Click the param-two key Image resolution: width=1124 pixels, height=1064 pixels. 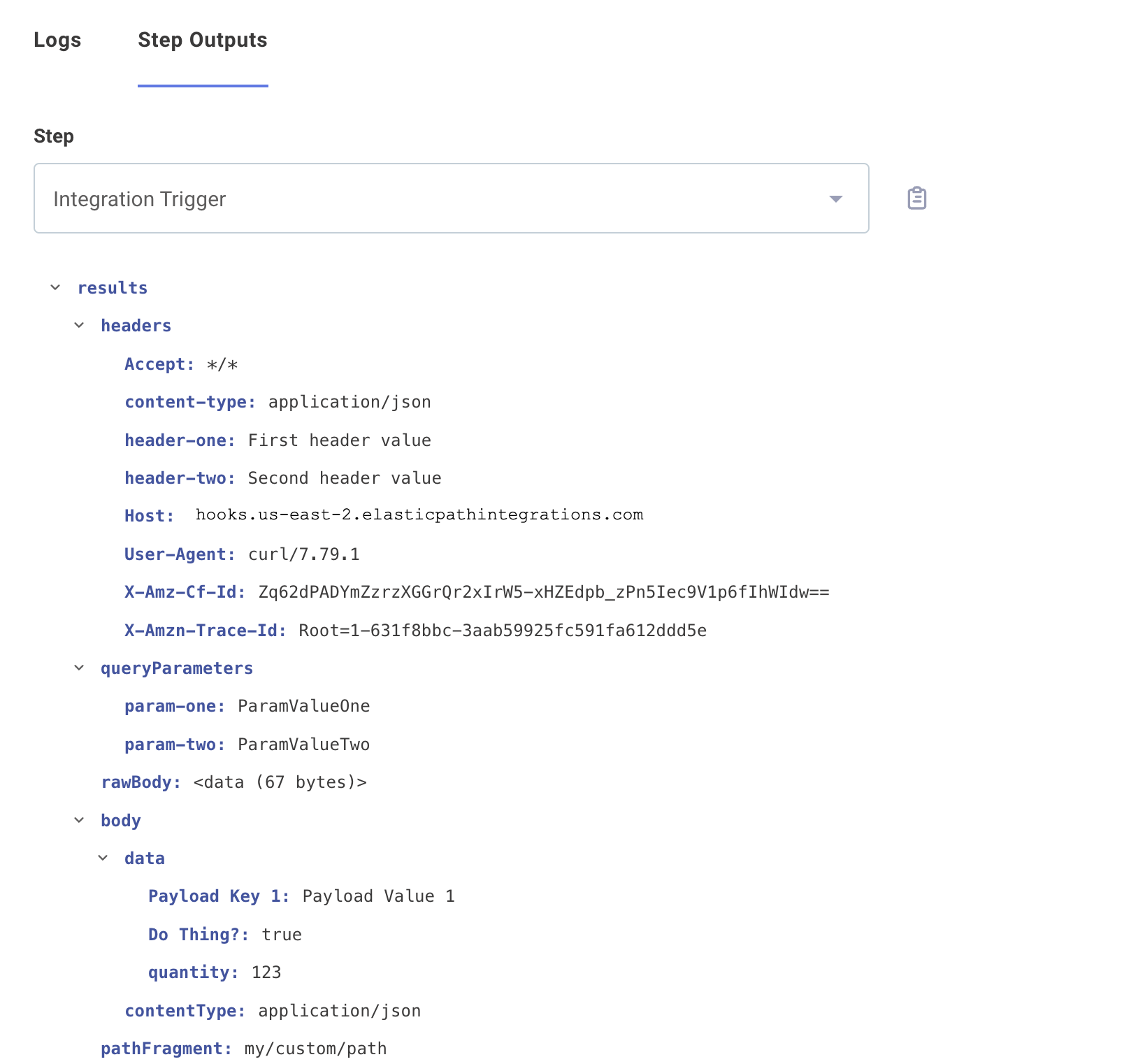(x=175, y=745)
